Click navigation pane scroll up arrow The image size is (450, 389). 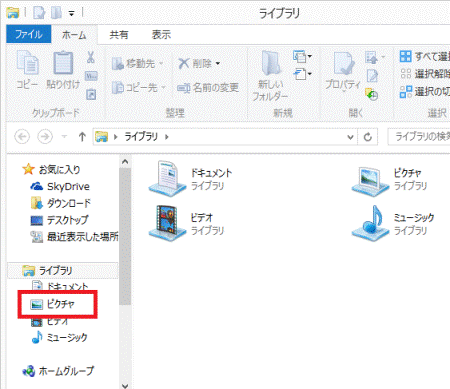pos(125,162)
